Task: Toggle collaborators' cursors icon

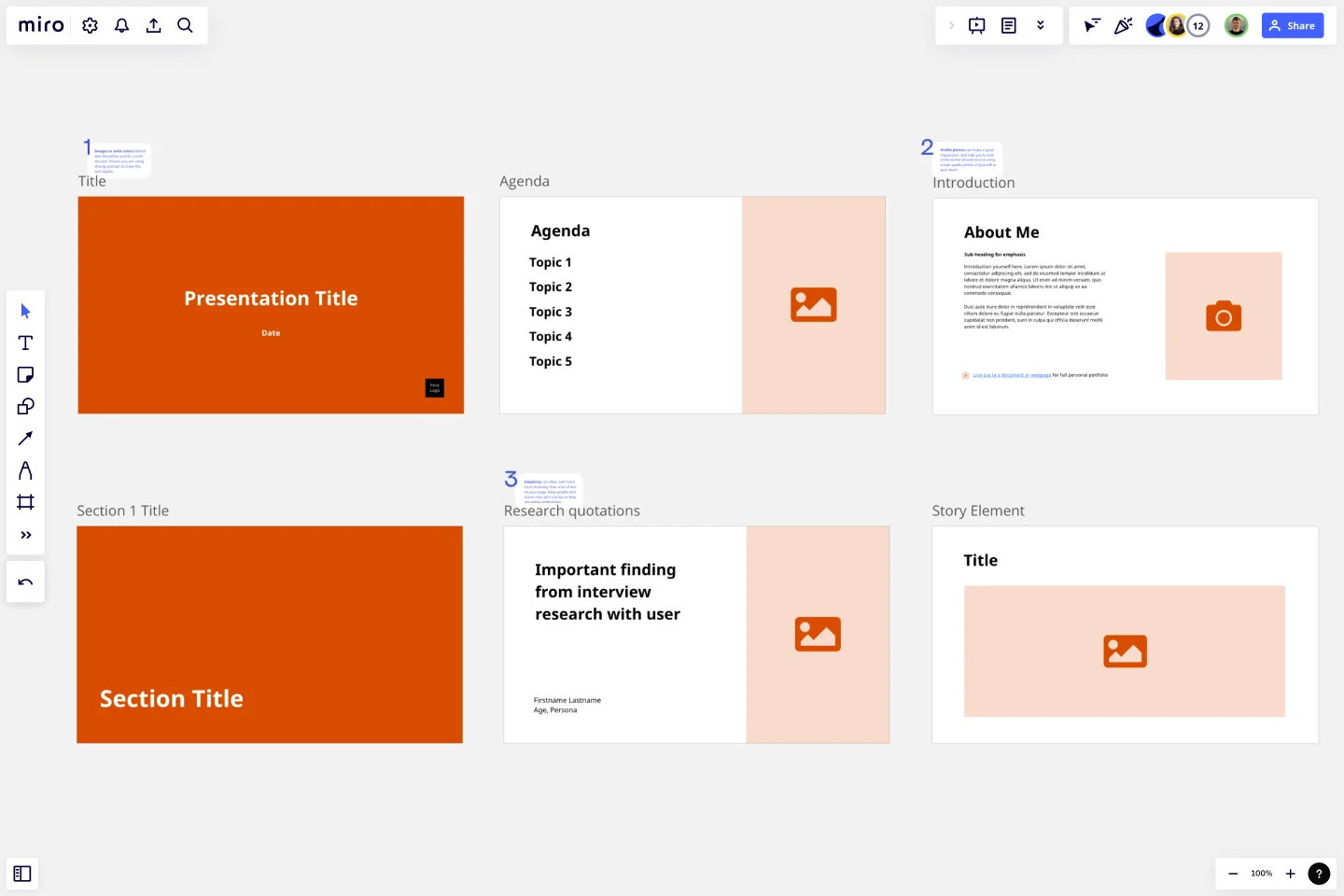Action: coord(1092,25)
